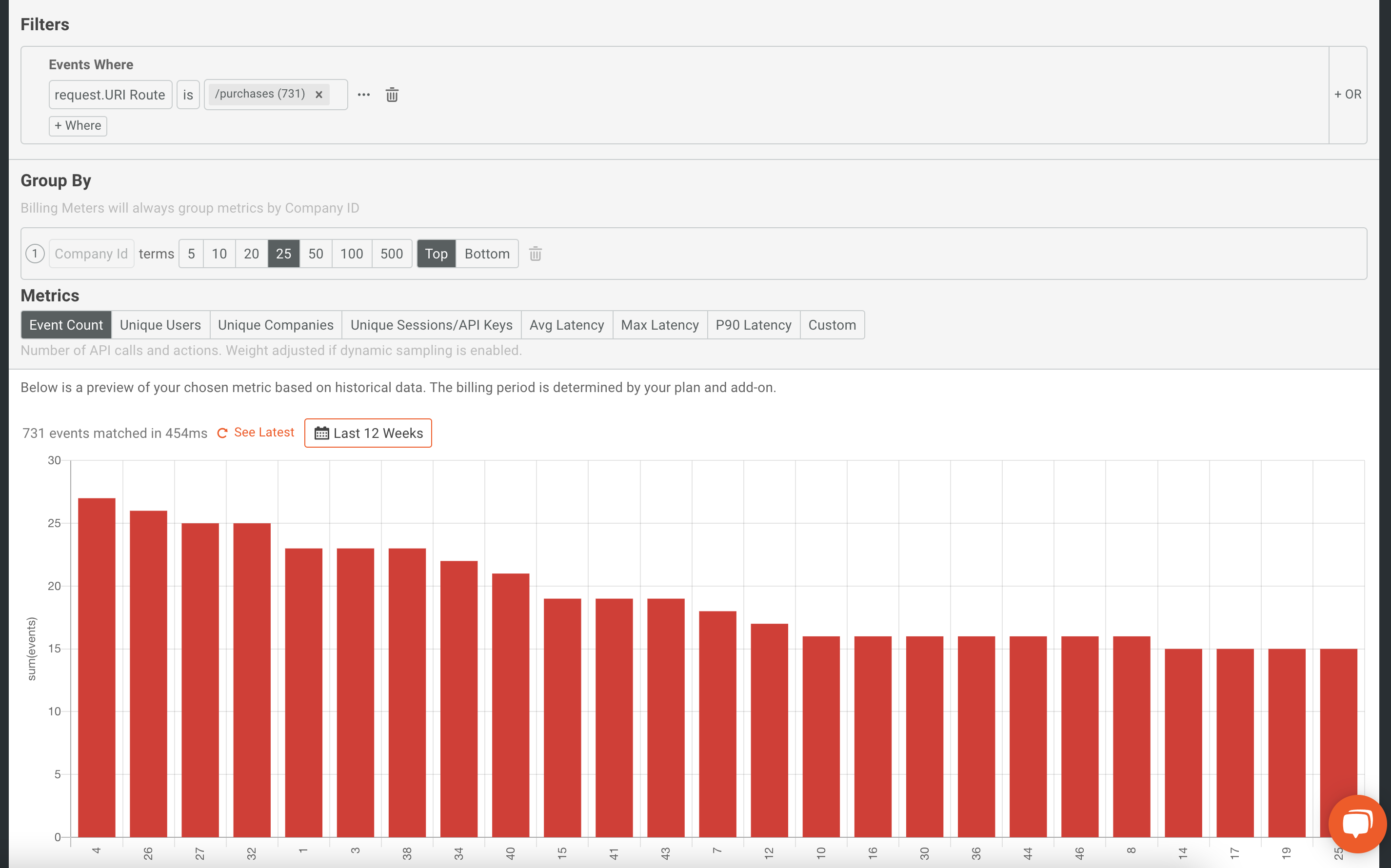Open the 'is' operator dropdown
Viewport: 1391px width, 868px height.
(x=188, y=95)
